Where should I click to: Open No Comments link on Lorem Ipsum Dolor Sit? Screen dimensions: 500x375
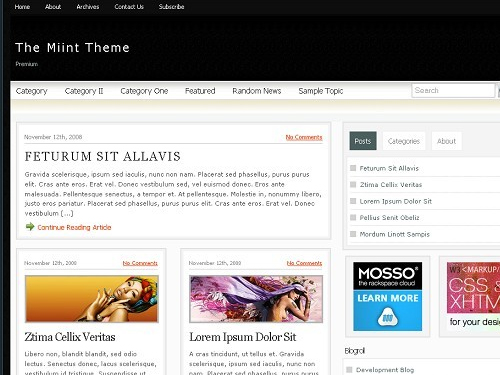point(304,263)
